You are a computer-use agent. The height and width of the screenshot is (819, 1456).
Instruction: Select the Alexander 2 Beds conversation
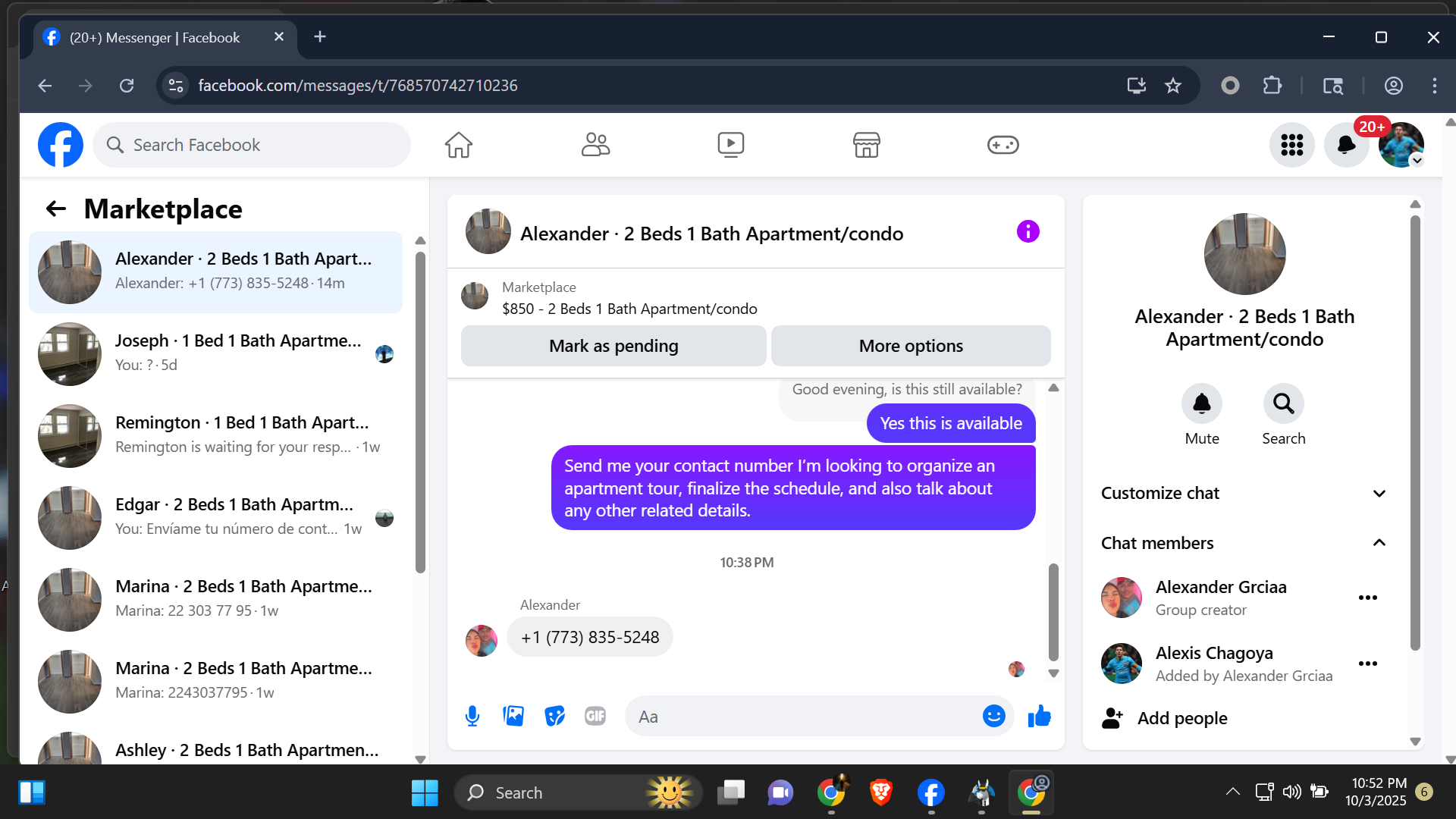coord(215,271)
